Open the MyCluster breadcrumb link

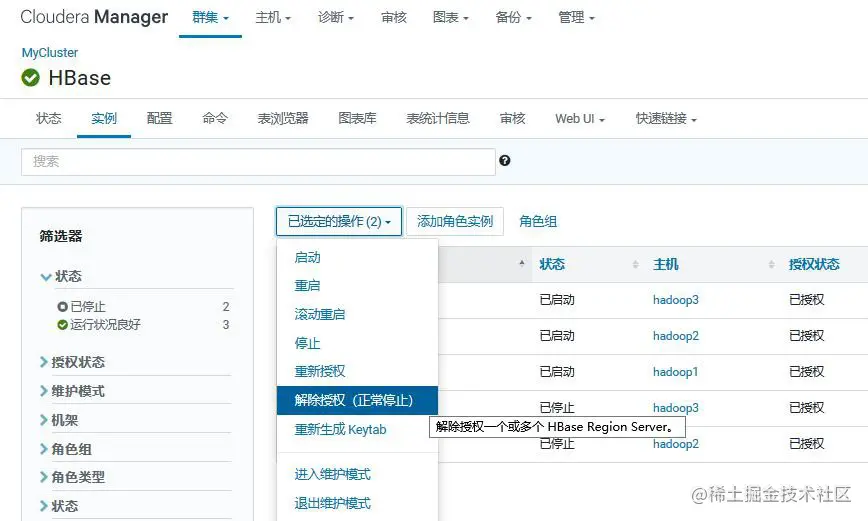point(50,53)
